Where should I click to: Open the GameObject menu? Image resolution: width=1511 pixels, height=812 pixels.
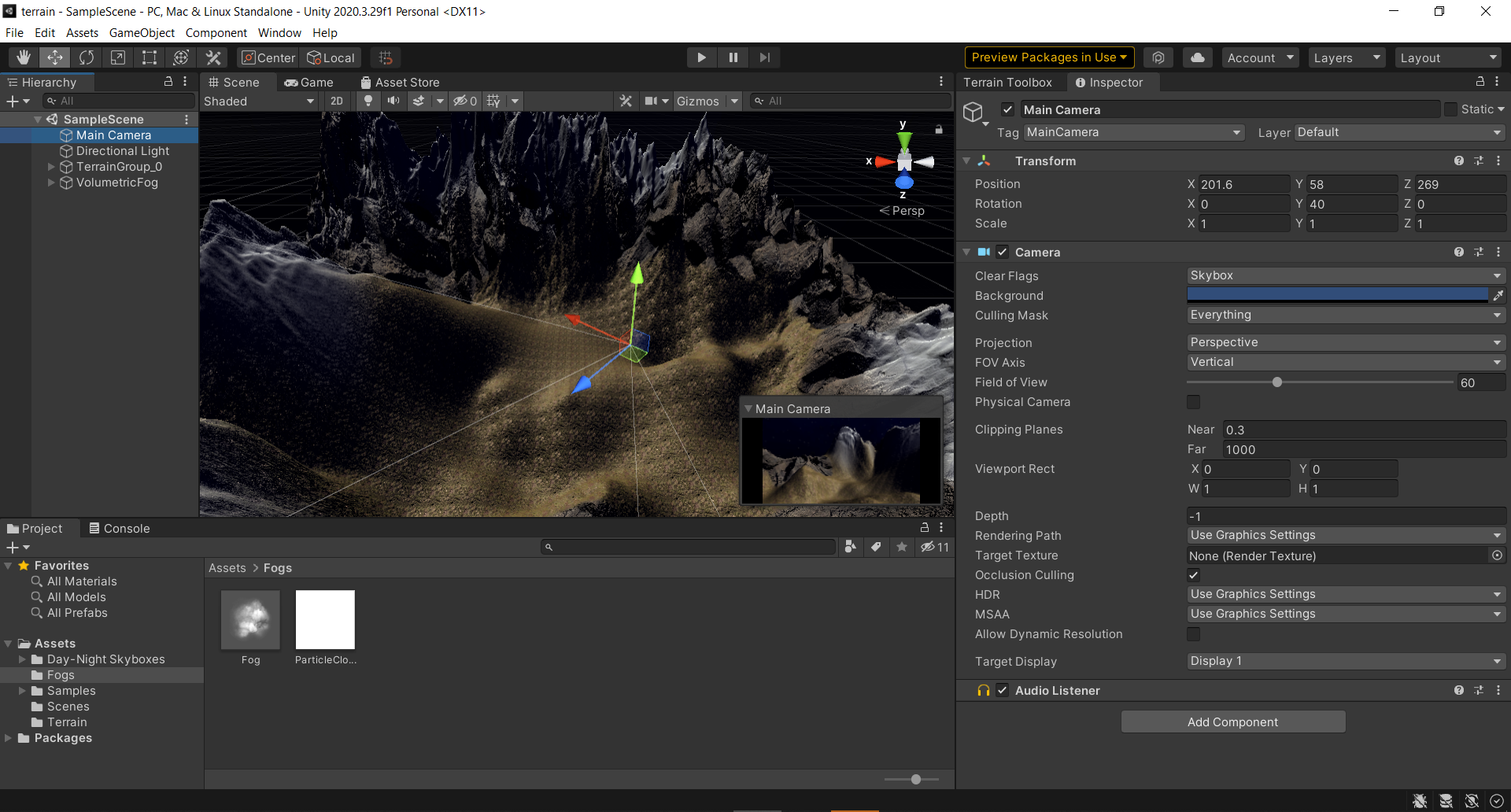coord(142,32)
